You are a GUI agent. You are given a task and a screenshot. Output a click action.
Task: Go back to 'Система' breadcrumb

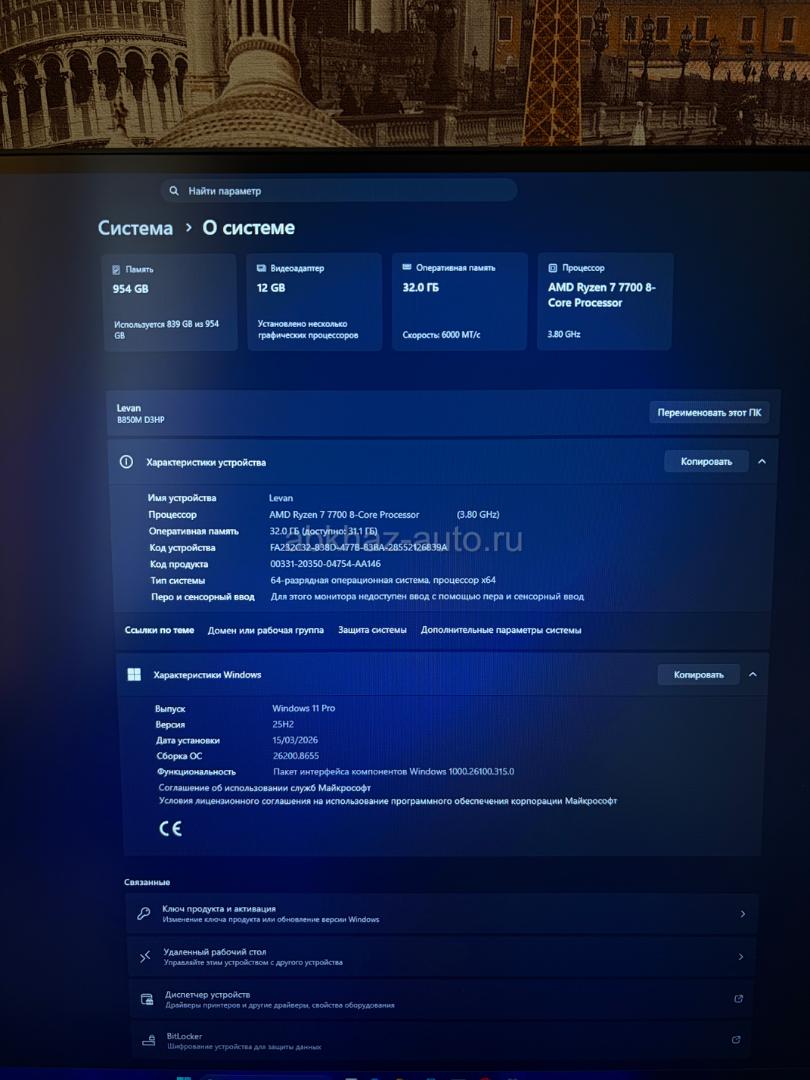pyautogui.click(x=136, y=228)
